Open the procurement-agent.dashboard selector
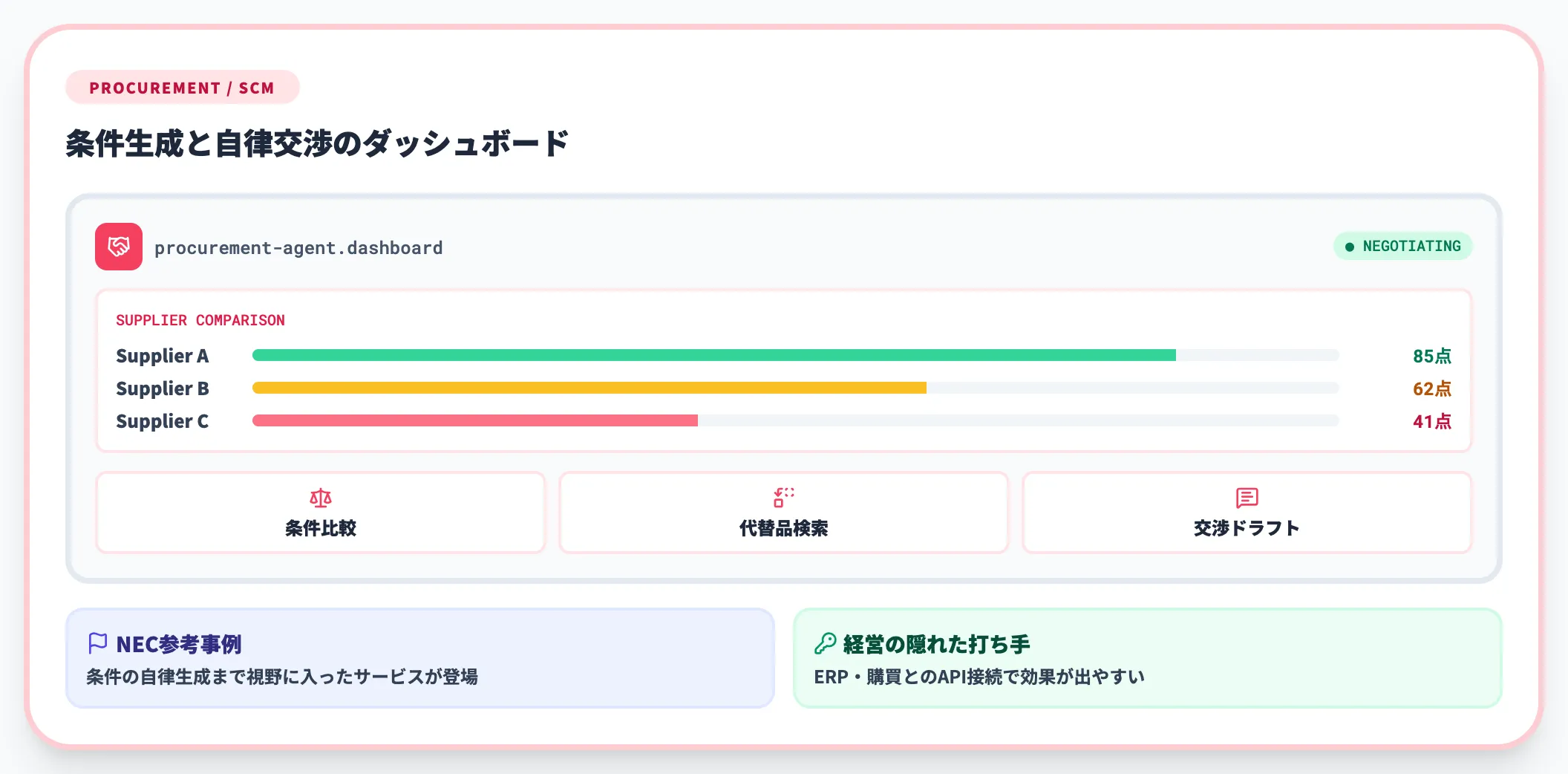Screen dimensions: 1568x774 click(x=298, y=247)
